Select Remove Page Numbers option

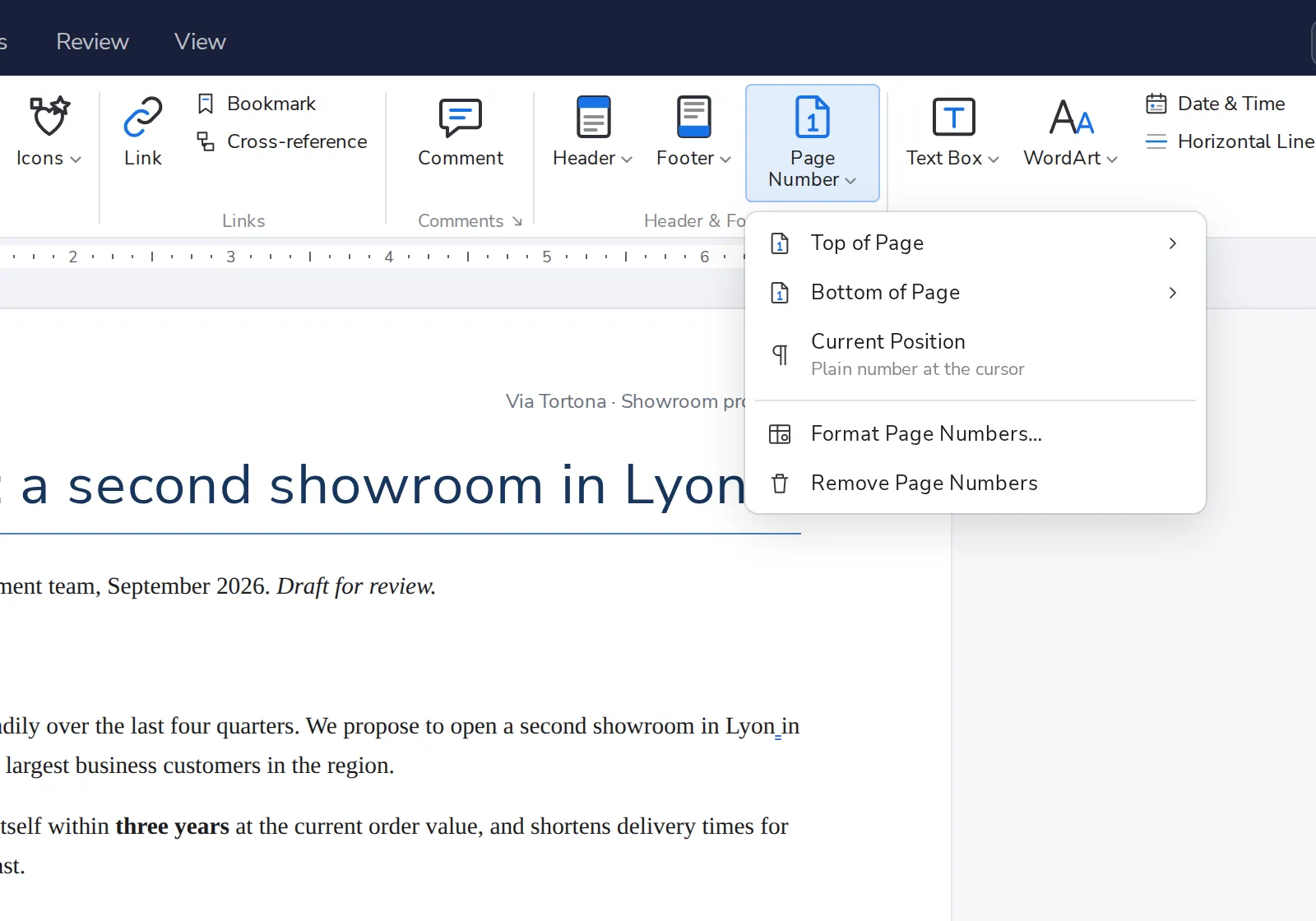click(975, 484)
